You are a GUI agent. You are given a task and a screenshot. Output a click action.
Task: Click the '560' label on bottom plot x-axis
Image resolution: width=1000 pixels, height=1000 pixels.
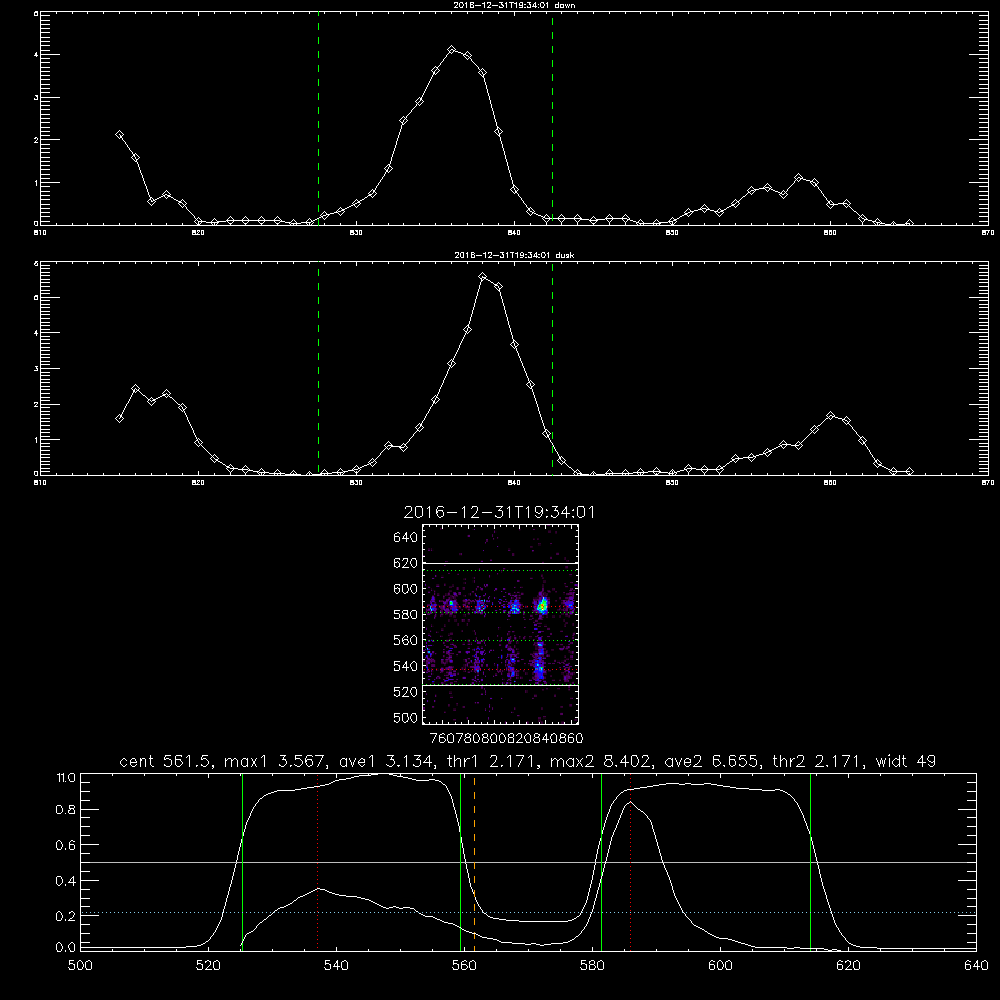pos(464,966)
